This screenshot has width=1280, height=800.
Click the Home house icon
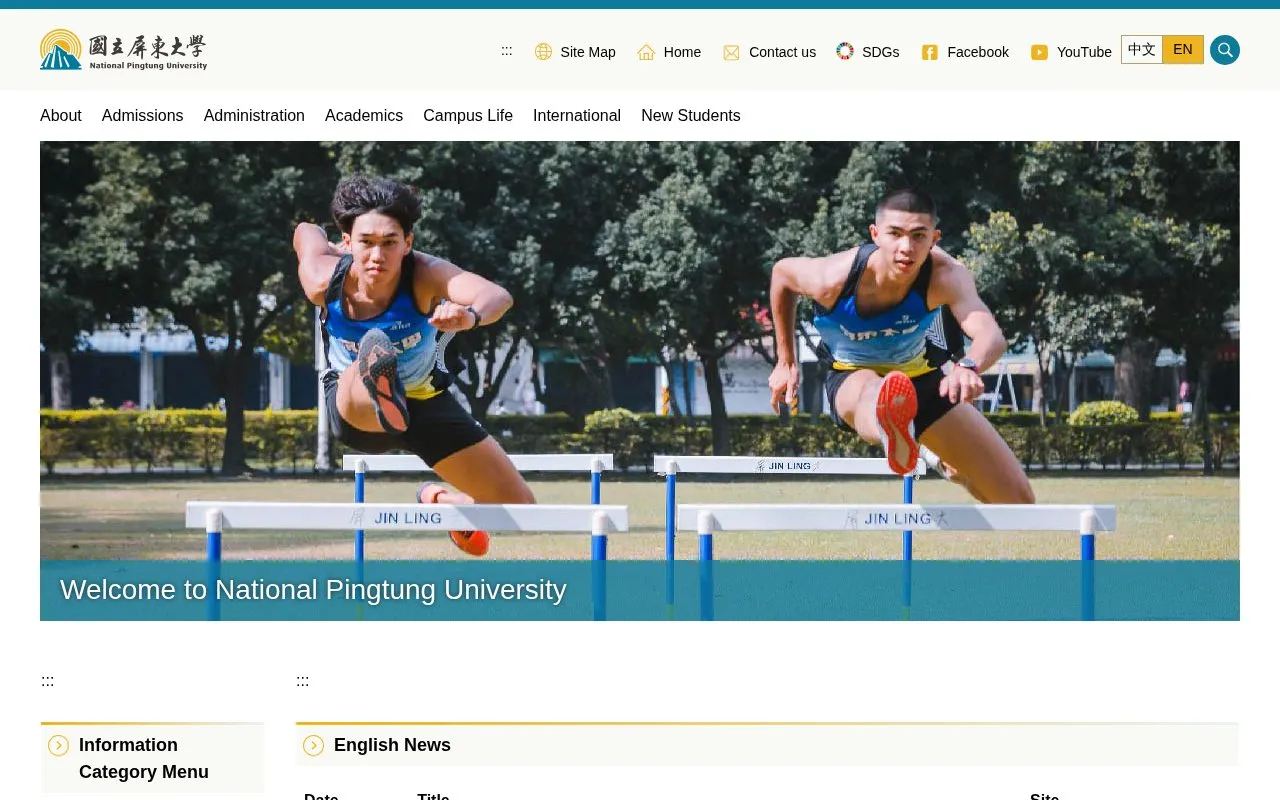click(646, 52)
